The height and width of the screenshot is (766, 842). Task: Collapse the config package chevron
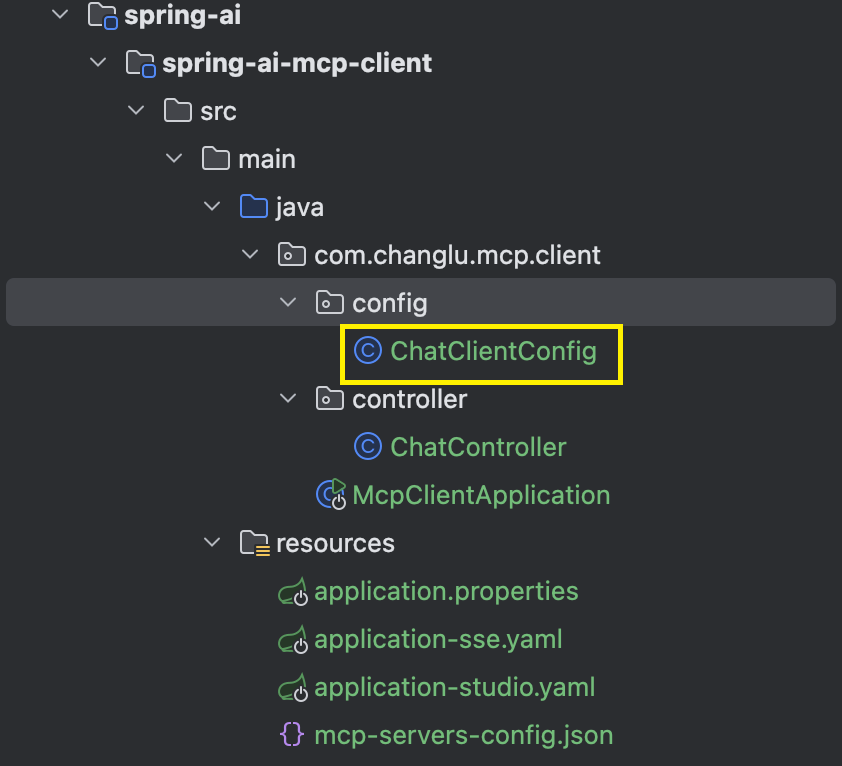pos(288,302)
